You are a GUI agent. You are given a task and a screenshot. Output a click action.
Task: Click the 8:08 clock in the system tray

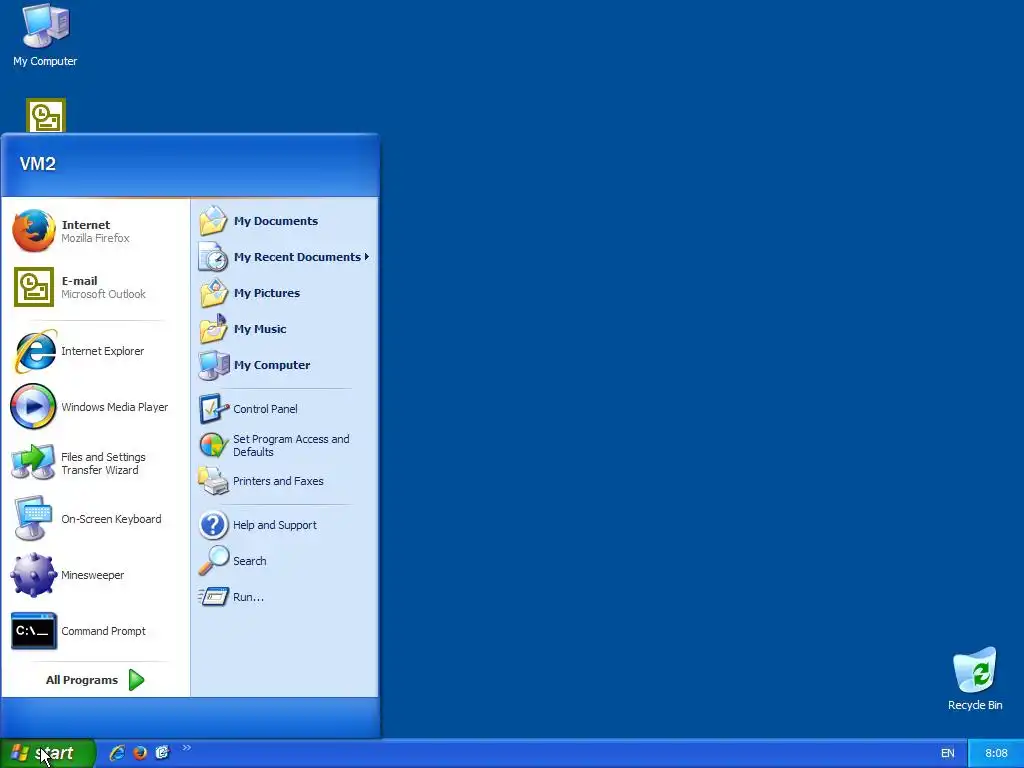tap(996, 753)
